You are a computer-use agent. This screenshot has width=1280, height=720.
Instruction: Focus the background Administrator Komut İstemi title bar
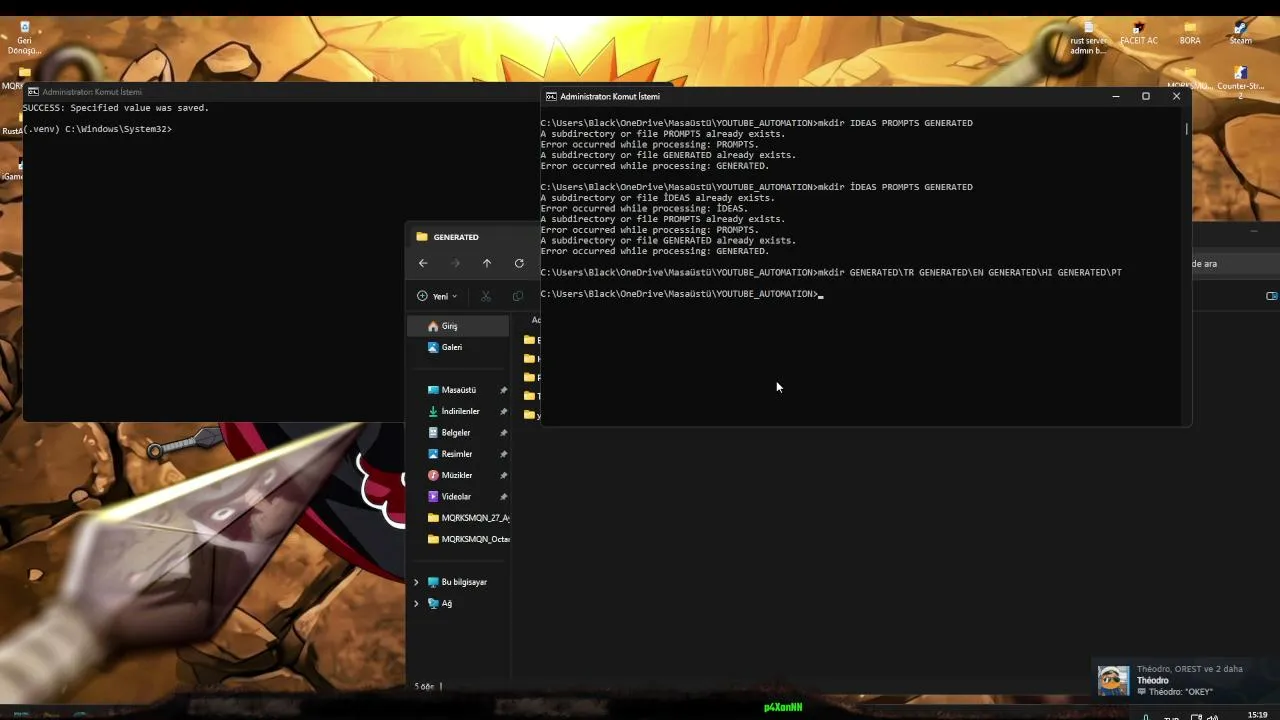[280, 91]
